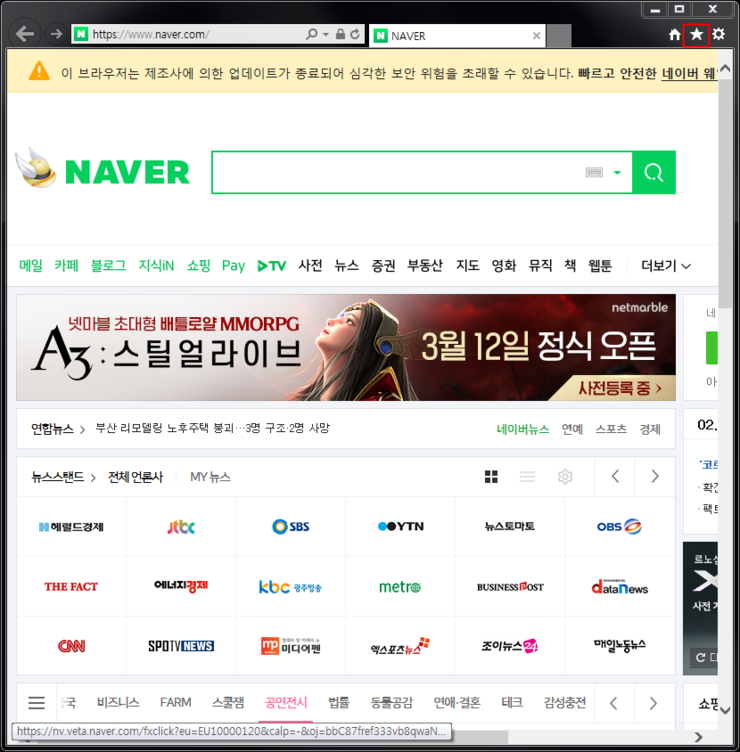Switch newsstand to grid view
740x752 pixels.
coord(491,477)
